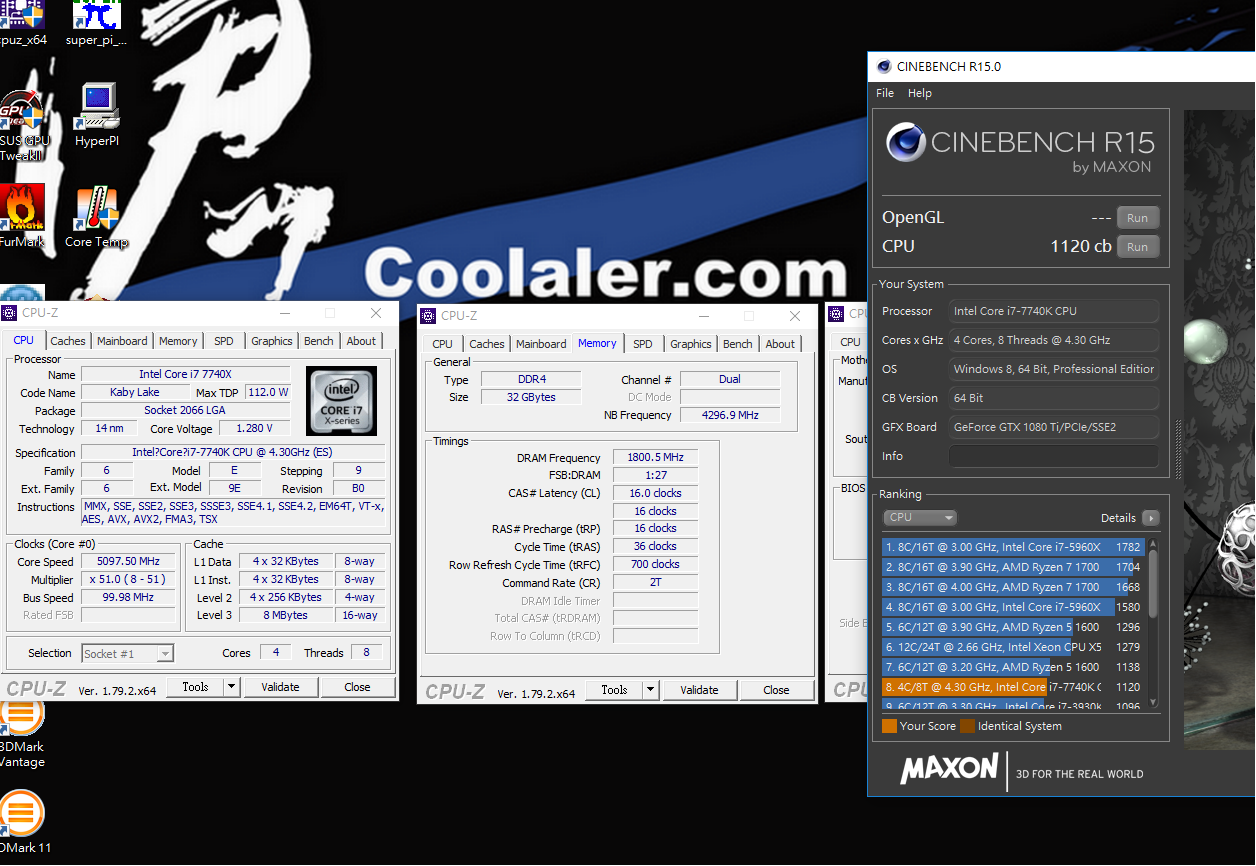Click Validate in the Processor CPU-Z window
Image resolution: width=1256 pixels, height=866 pixels.
[280, 687]
